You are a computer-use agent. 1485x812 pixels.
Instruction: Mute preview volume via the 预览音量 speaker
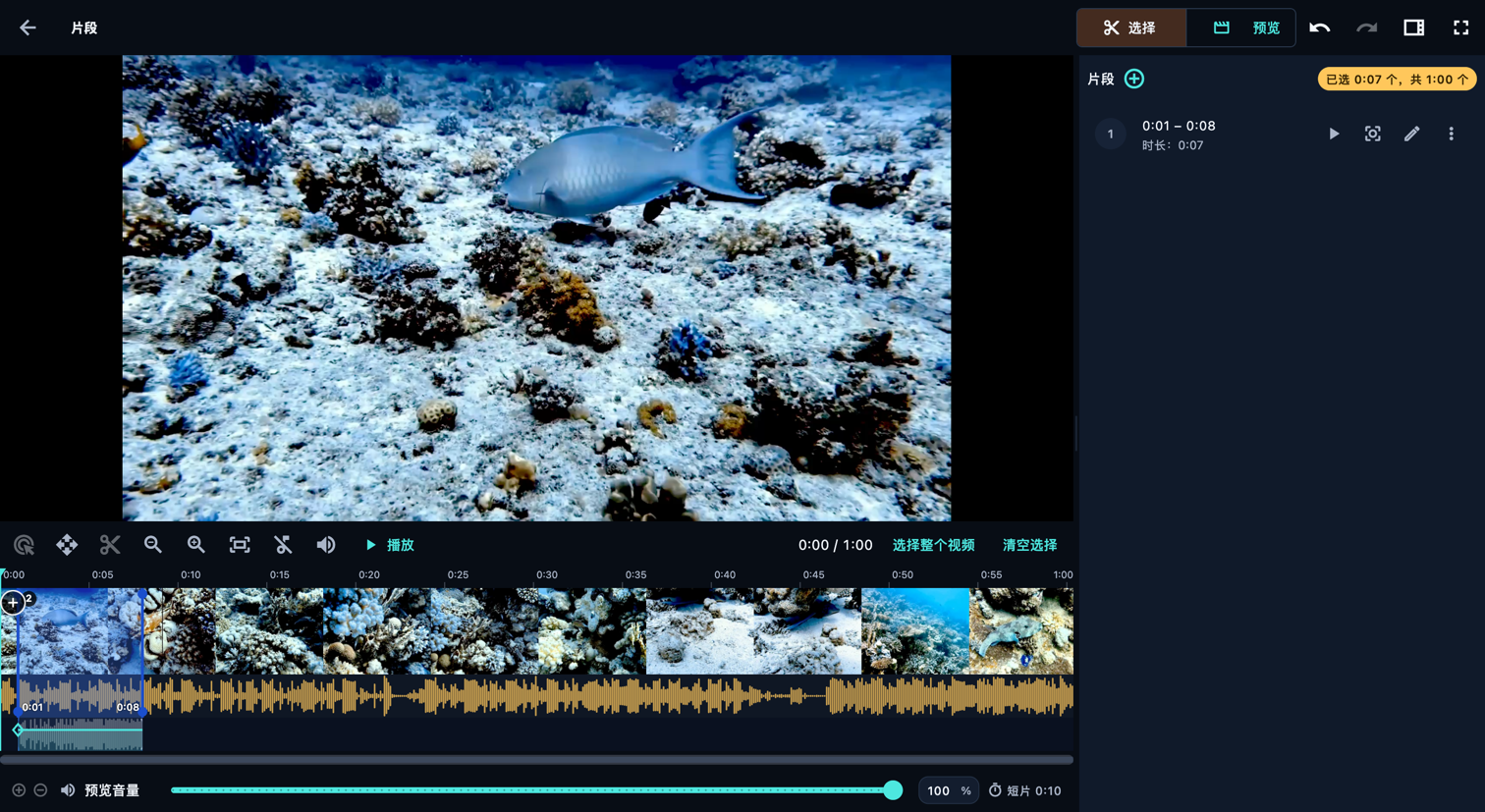(x=68, y=790)
